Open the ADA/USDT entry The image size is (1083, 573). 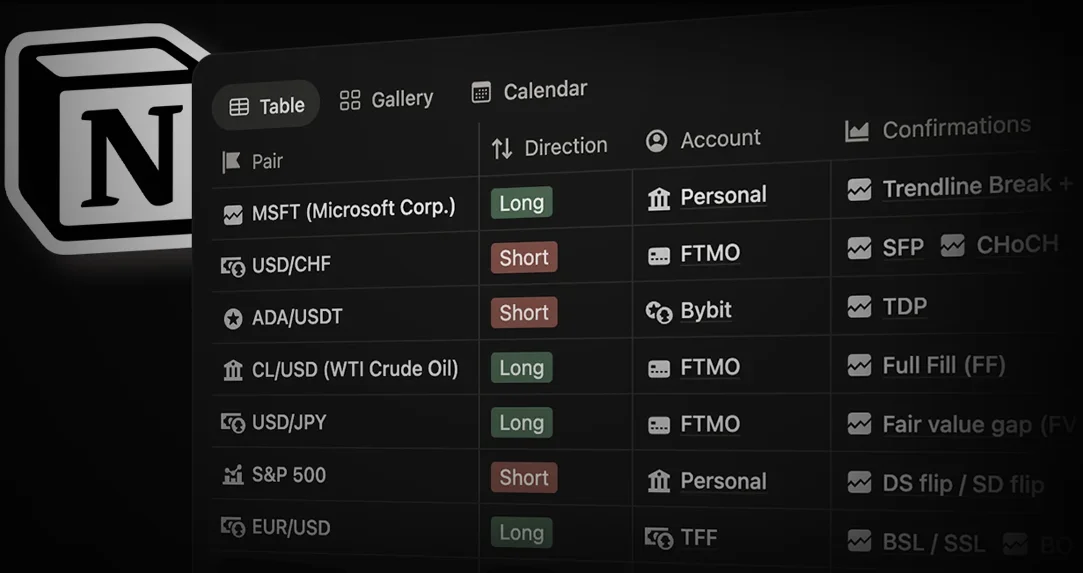tap(297, 317)
